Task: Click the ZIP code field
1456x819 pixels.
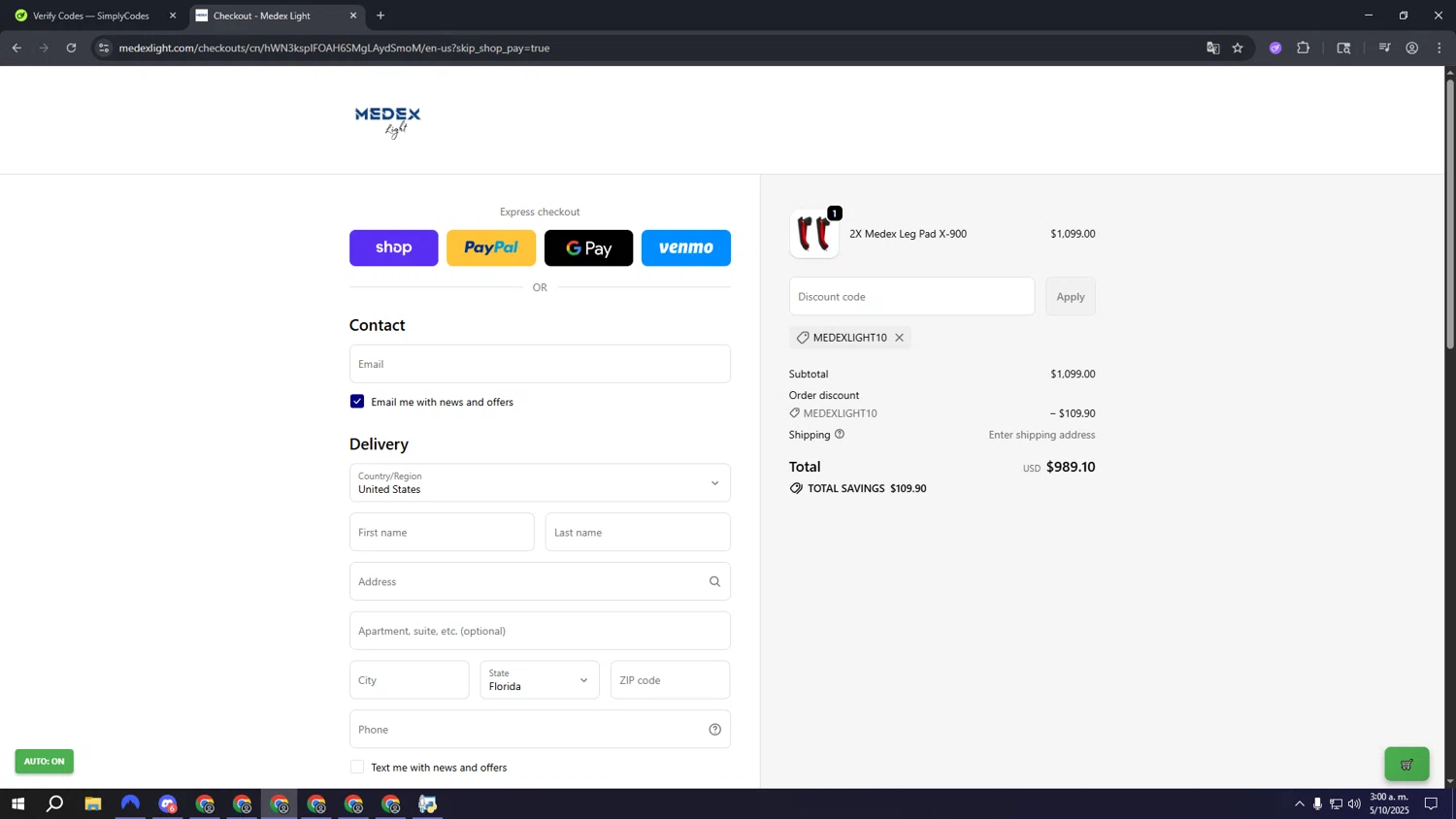Action: click(x=671, y=680)
